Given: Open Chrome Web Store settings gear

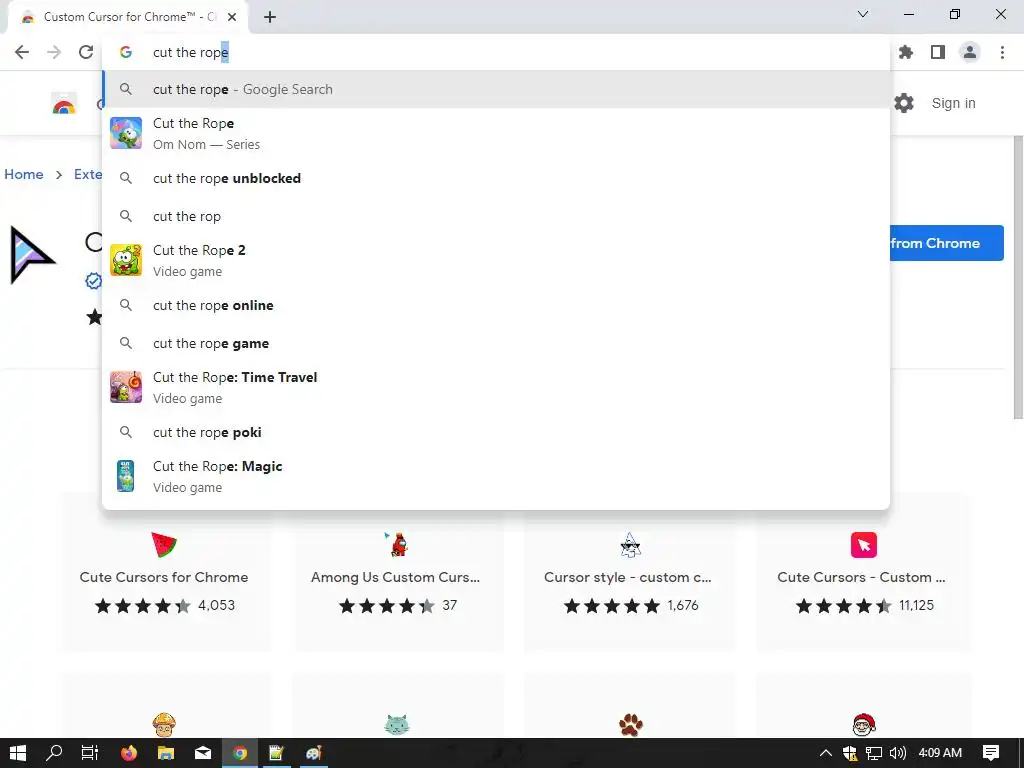Looking at the screenshot, I should [904, 103].
